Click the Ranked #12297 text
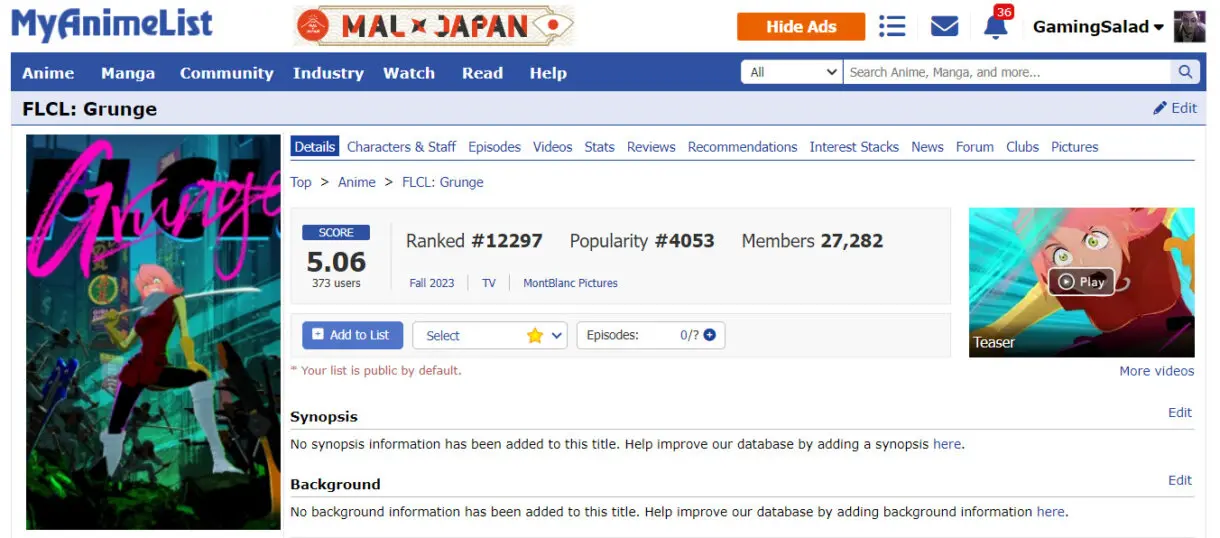 click(474, 241)
